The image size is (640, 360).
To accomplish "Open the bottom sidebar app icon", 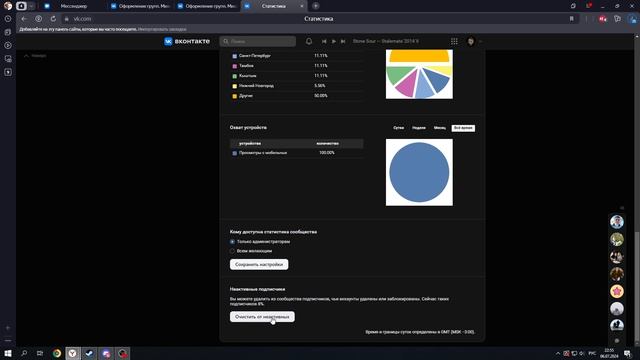I will pyautogui.click(x=8, y=72).
